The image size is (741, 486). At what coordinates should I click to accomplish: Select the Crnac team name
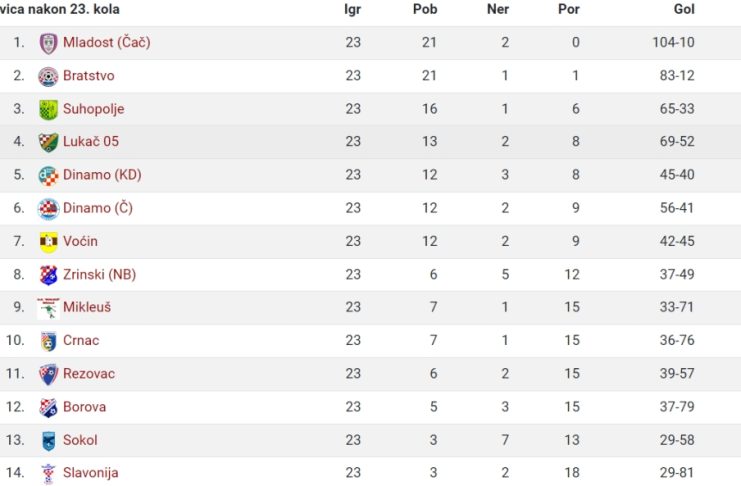[81, 340]
